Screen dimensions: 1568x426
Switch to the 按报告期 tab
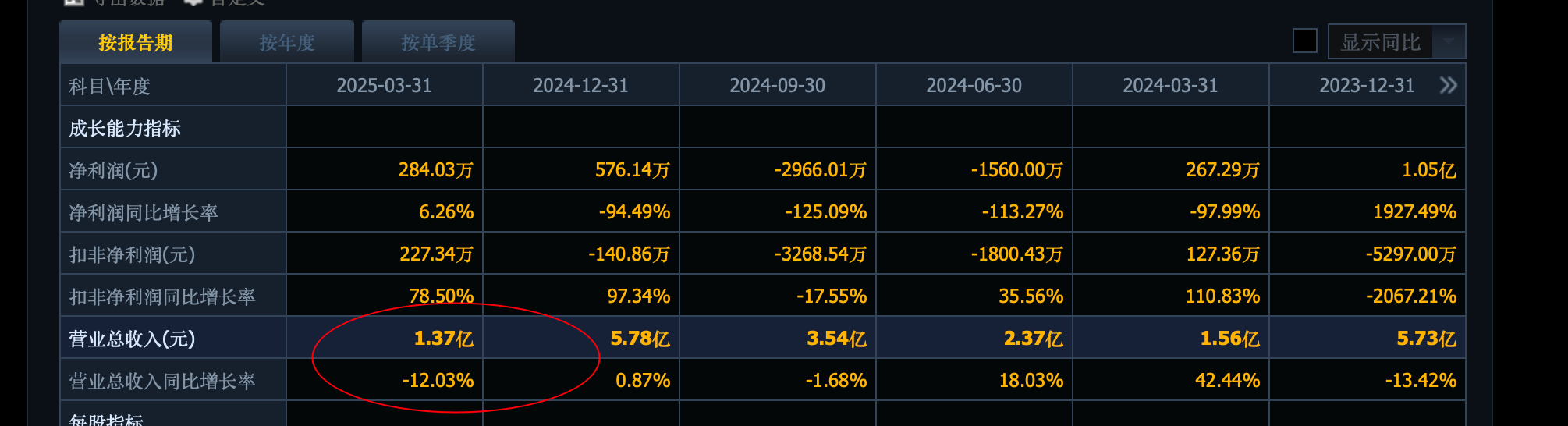coord(136,43)
